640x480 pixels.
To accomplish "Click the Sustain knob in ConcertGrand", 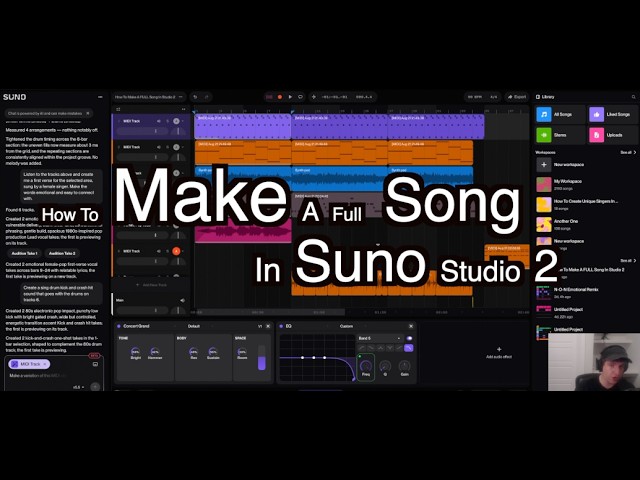I will (x=213, y=351).
